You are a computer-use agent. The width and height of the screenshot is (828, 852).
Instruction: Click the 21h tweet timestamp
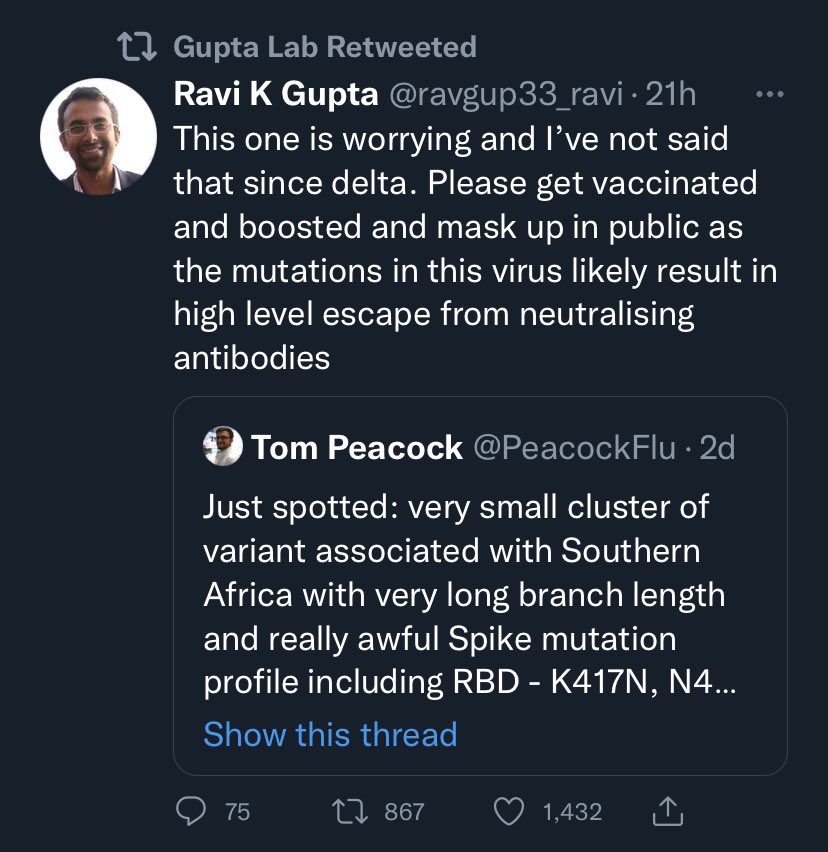tap(671, 95)
